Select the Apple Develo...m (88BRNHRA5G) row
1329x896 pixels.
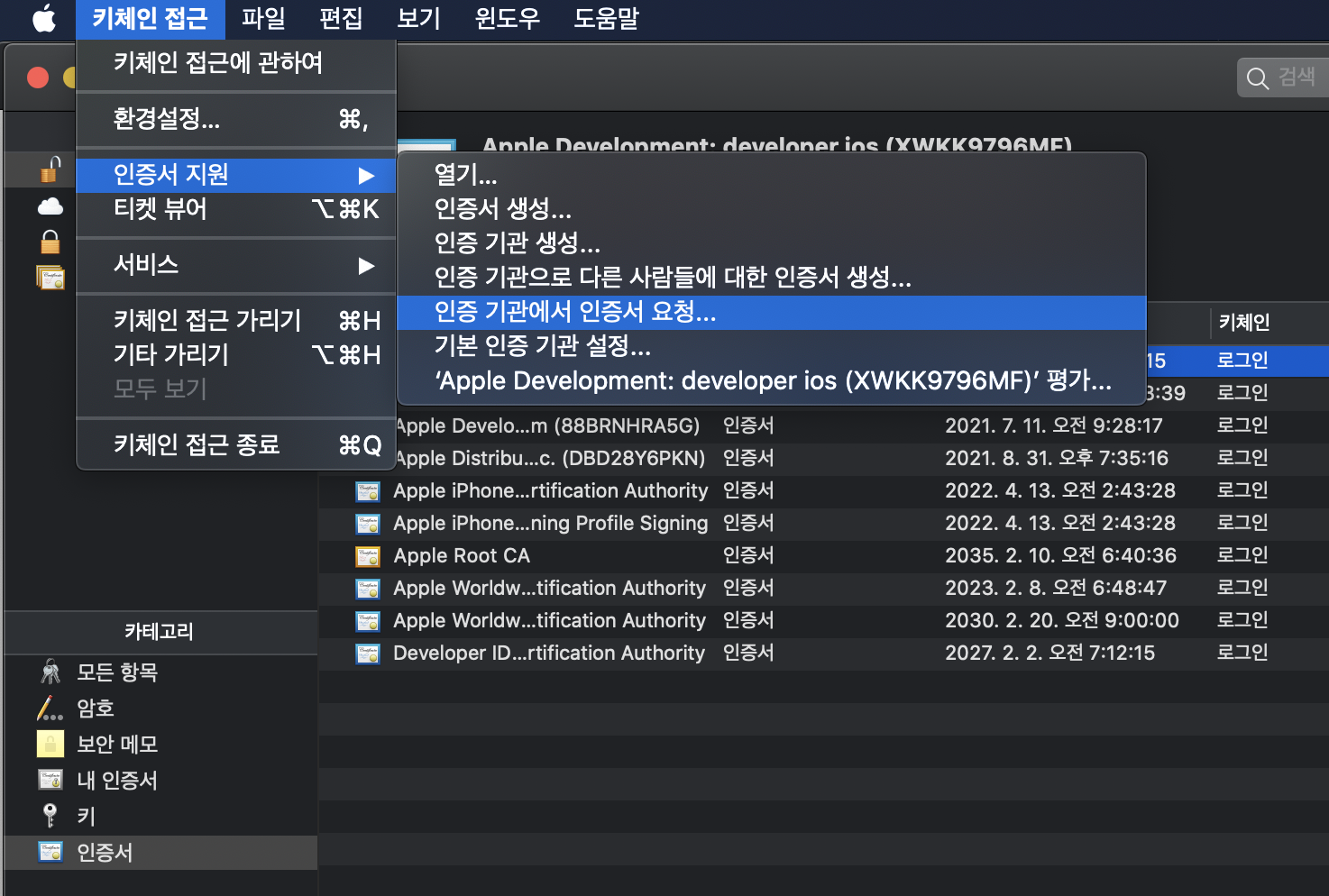823,426
